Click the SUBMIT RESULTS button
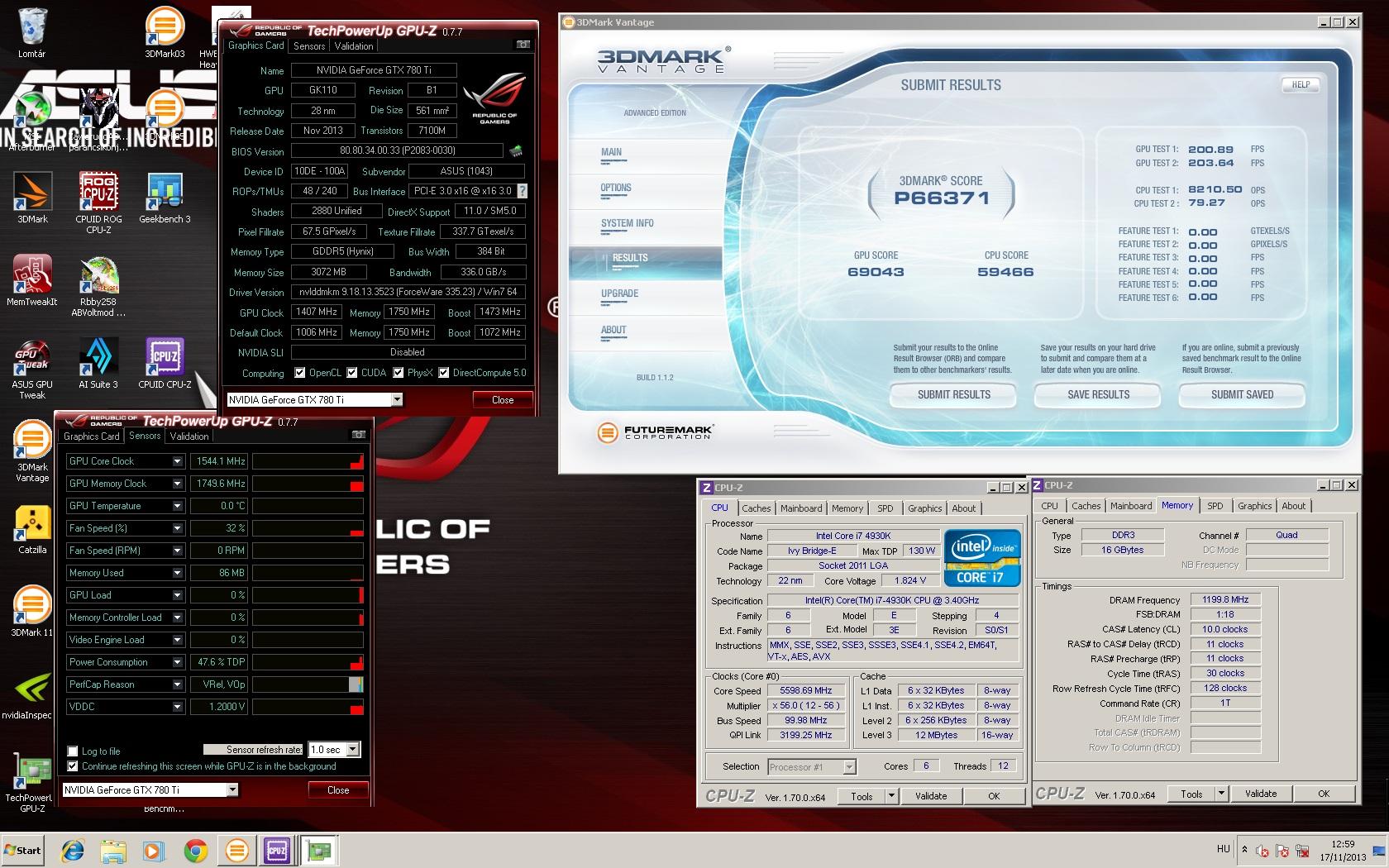The height and width of the screenshot is (868, 1389). 953,395
